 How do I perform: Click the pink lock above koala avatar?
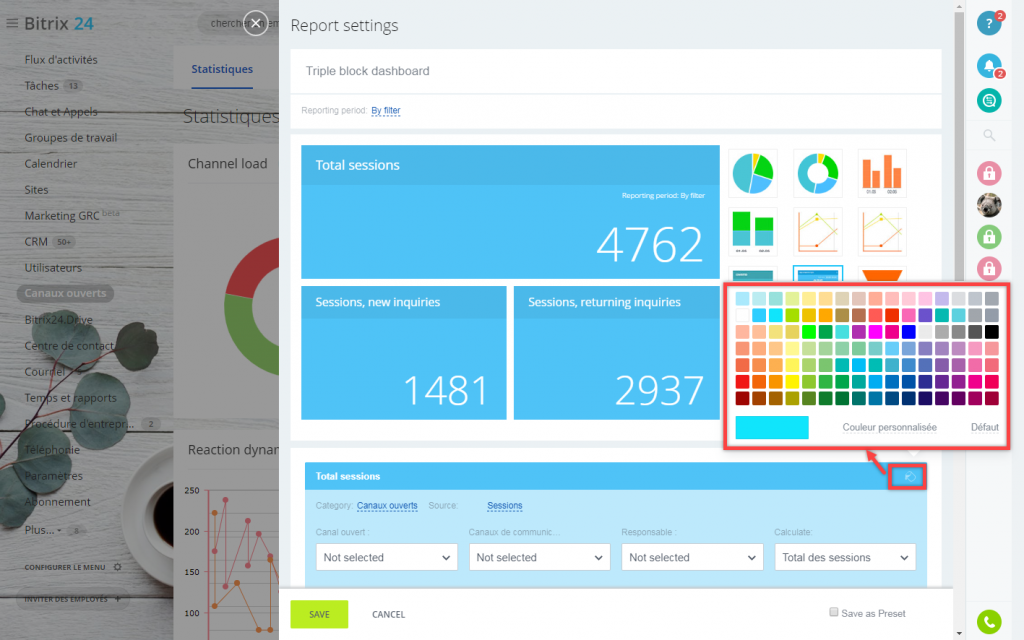pos(989,173)
